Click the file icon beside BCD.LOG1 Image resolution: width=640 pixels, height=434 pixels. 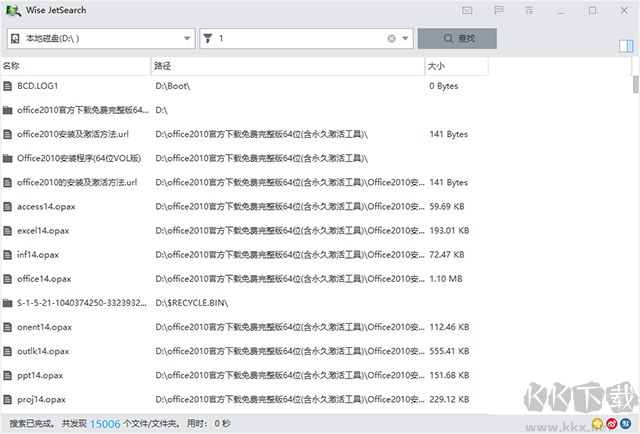pyautogui.click(x=7, y=86)
